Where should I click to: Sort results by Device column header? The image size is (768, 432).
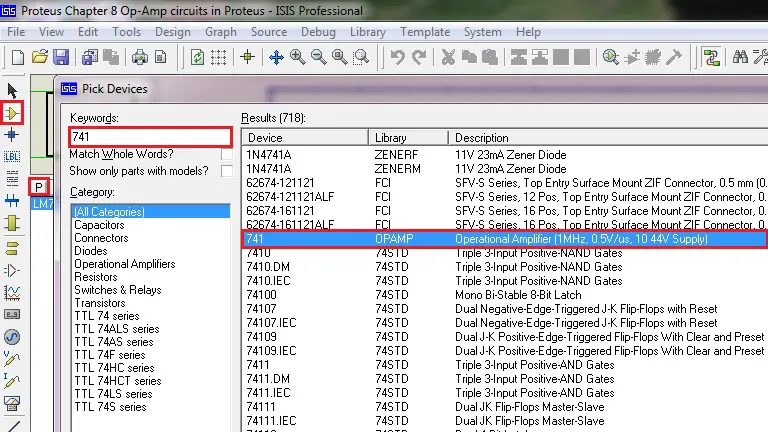[x=305, y=138]
